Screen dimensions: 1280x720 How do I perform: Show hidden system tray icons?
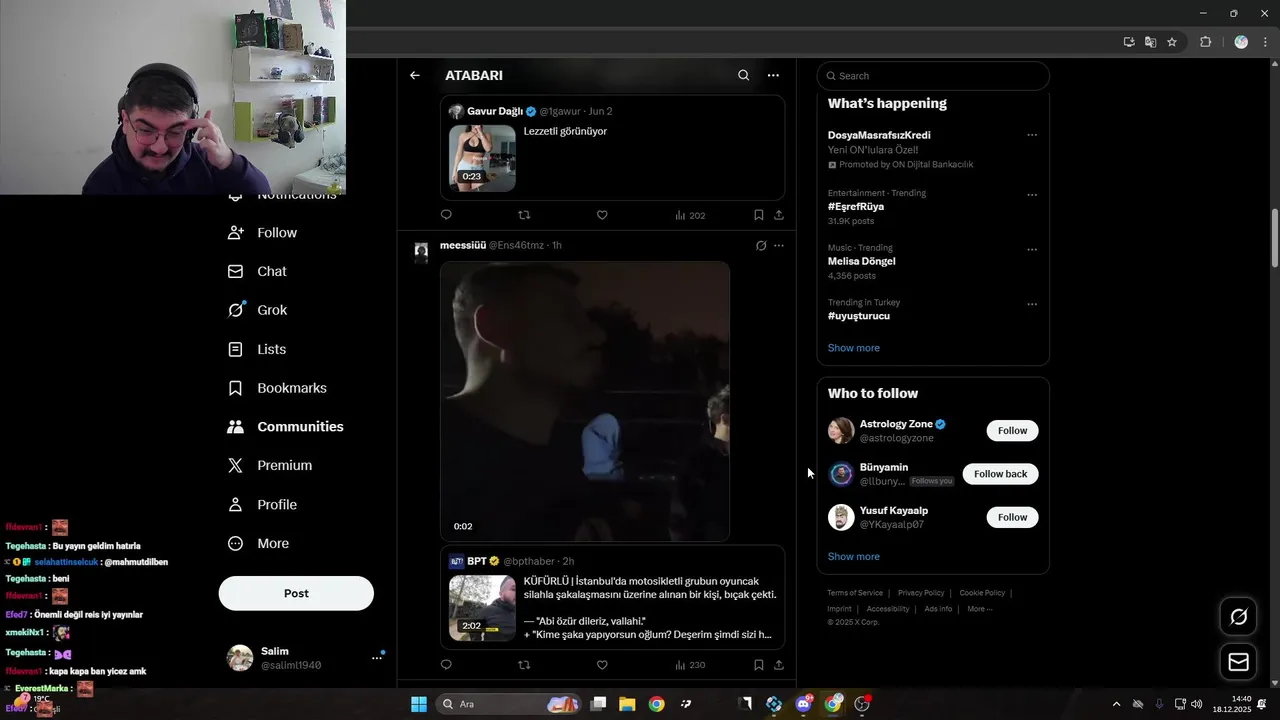click(x=1116, y=704)
